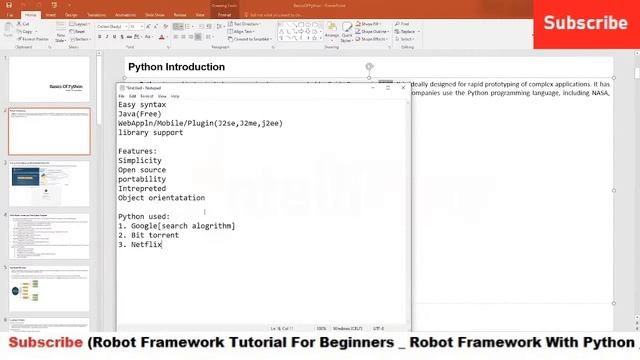
Task: Click the slide rotation handle icon
Action: tap(369, 66)
